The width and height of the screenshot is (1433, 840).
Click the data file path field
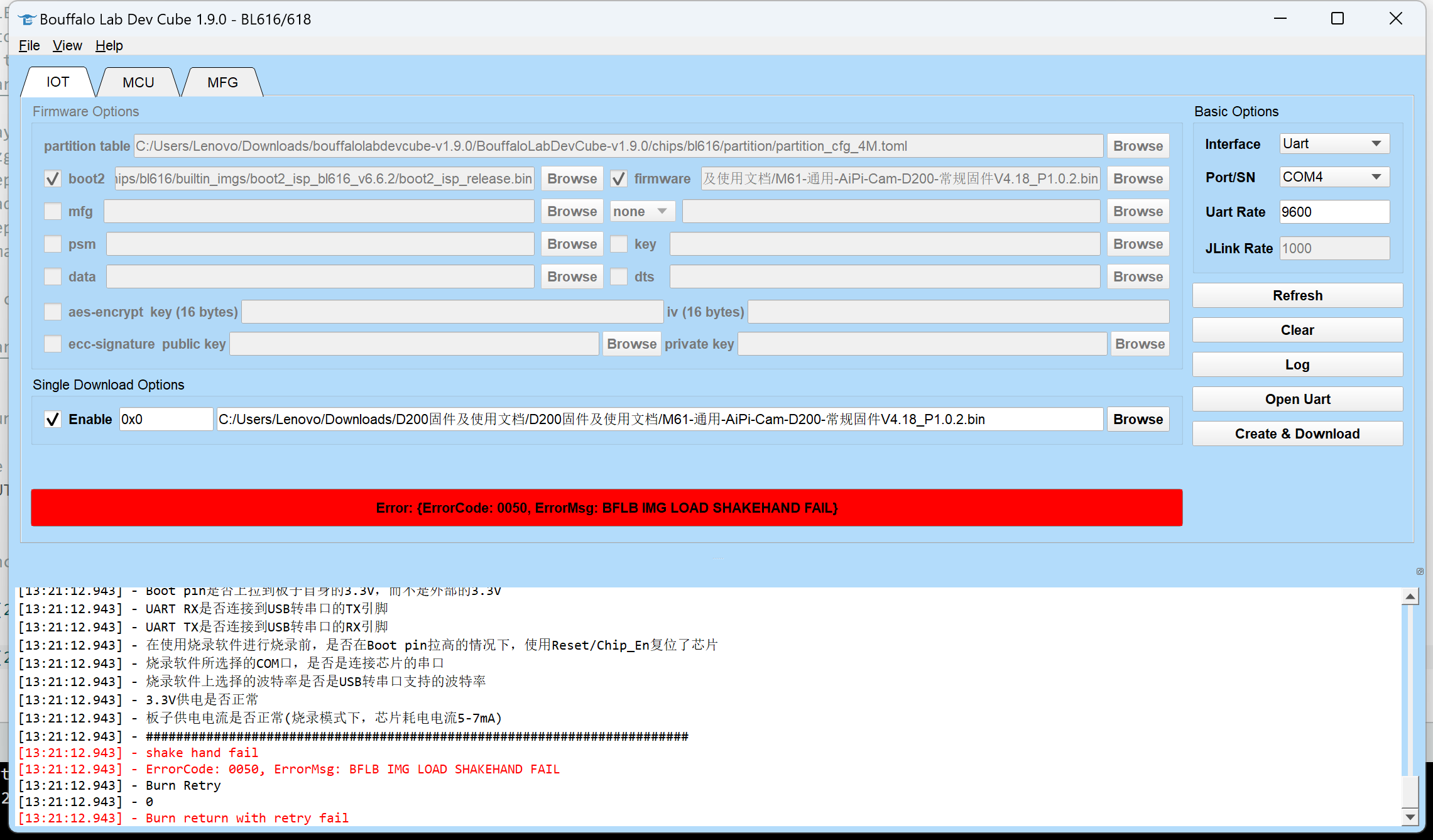click(x=320, y=277)
